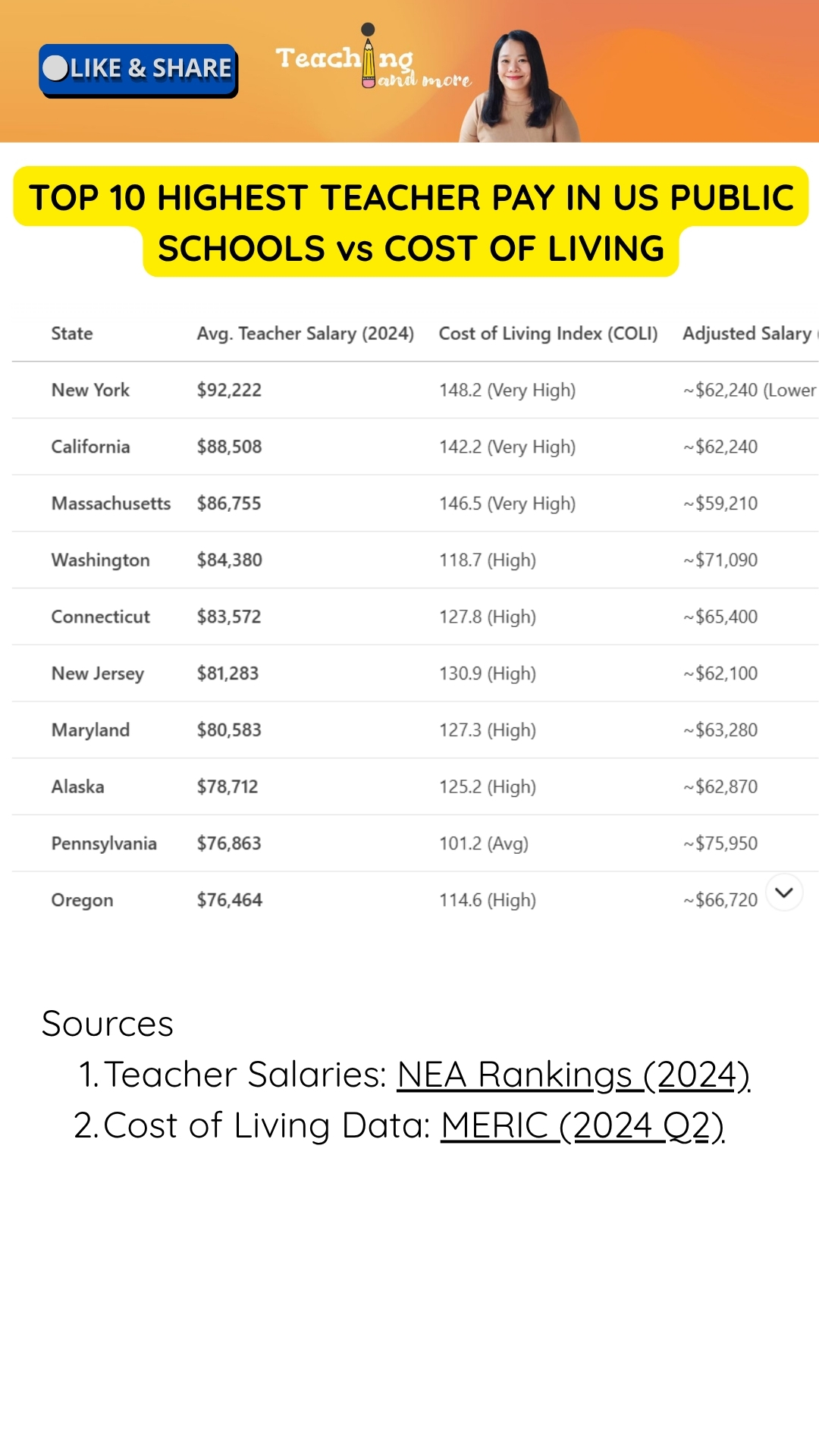
Task: Select the State column header
Action: point(72,334)
